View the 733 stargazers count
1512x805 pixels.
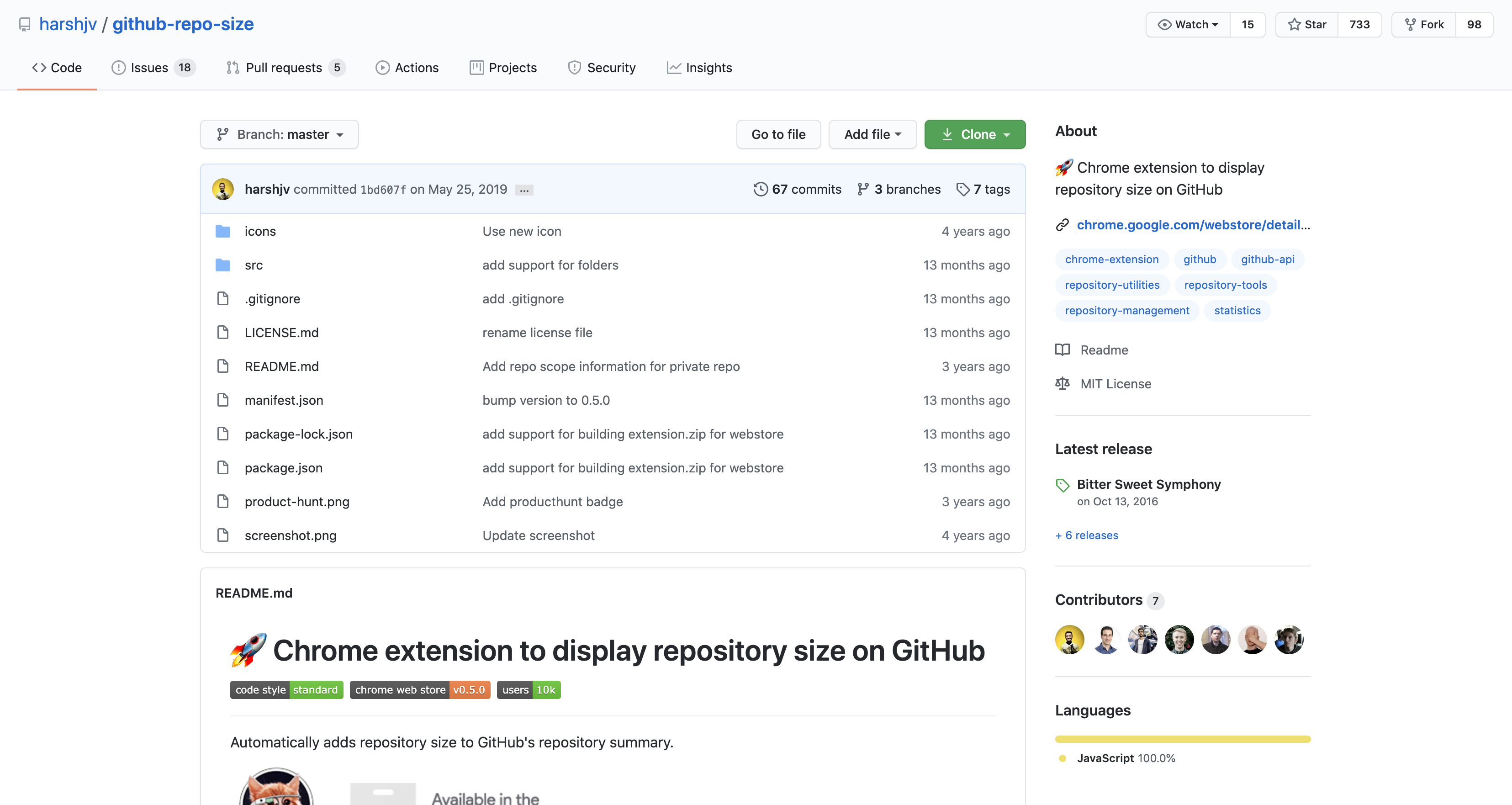pos(1359,25)
